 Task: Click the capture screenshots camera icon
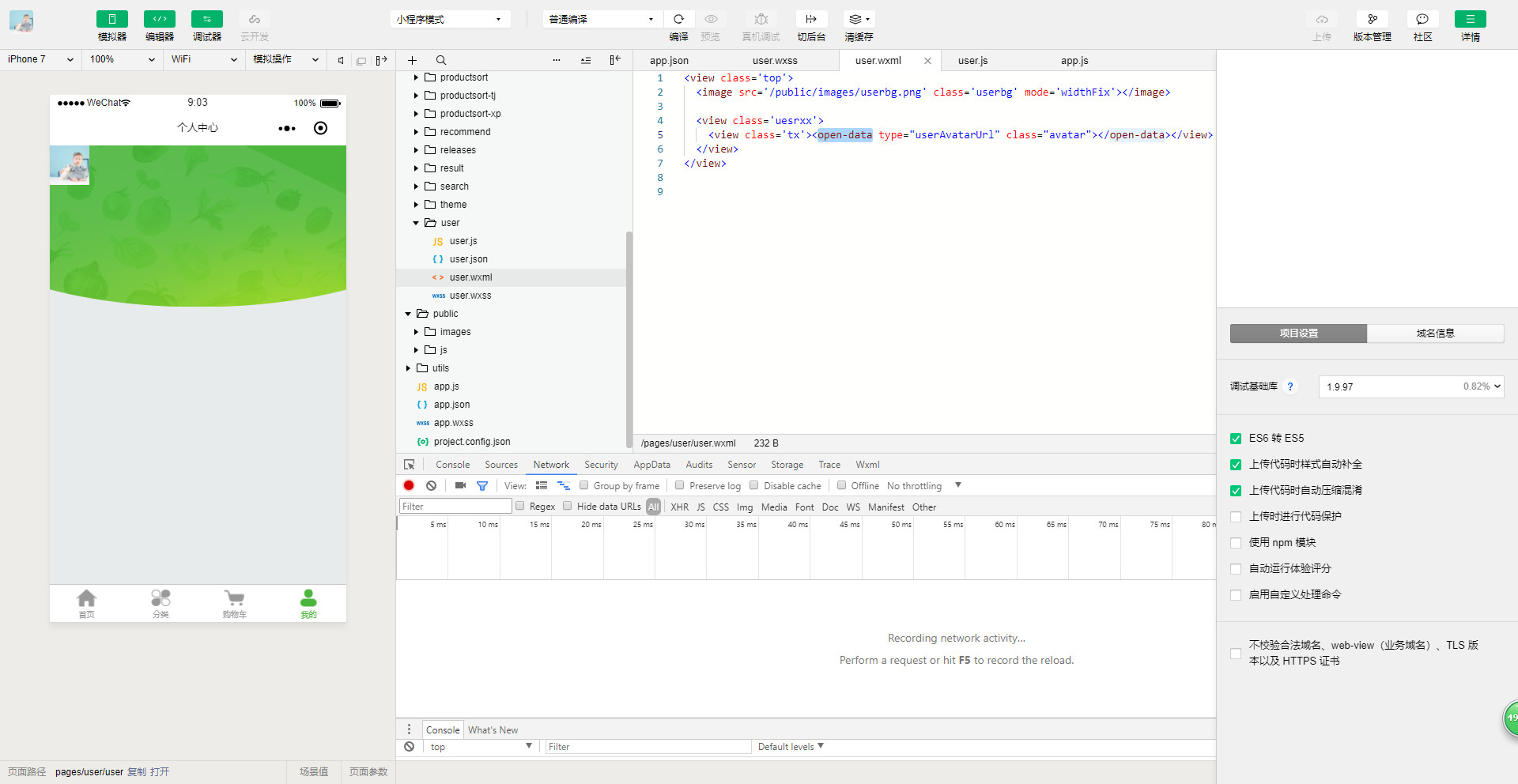click(x=460, y=485)
